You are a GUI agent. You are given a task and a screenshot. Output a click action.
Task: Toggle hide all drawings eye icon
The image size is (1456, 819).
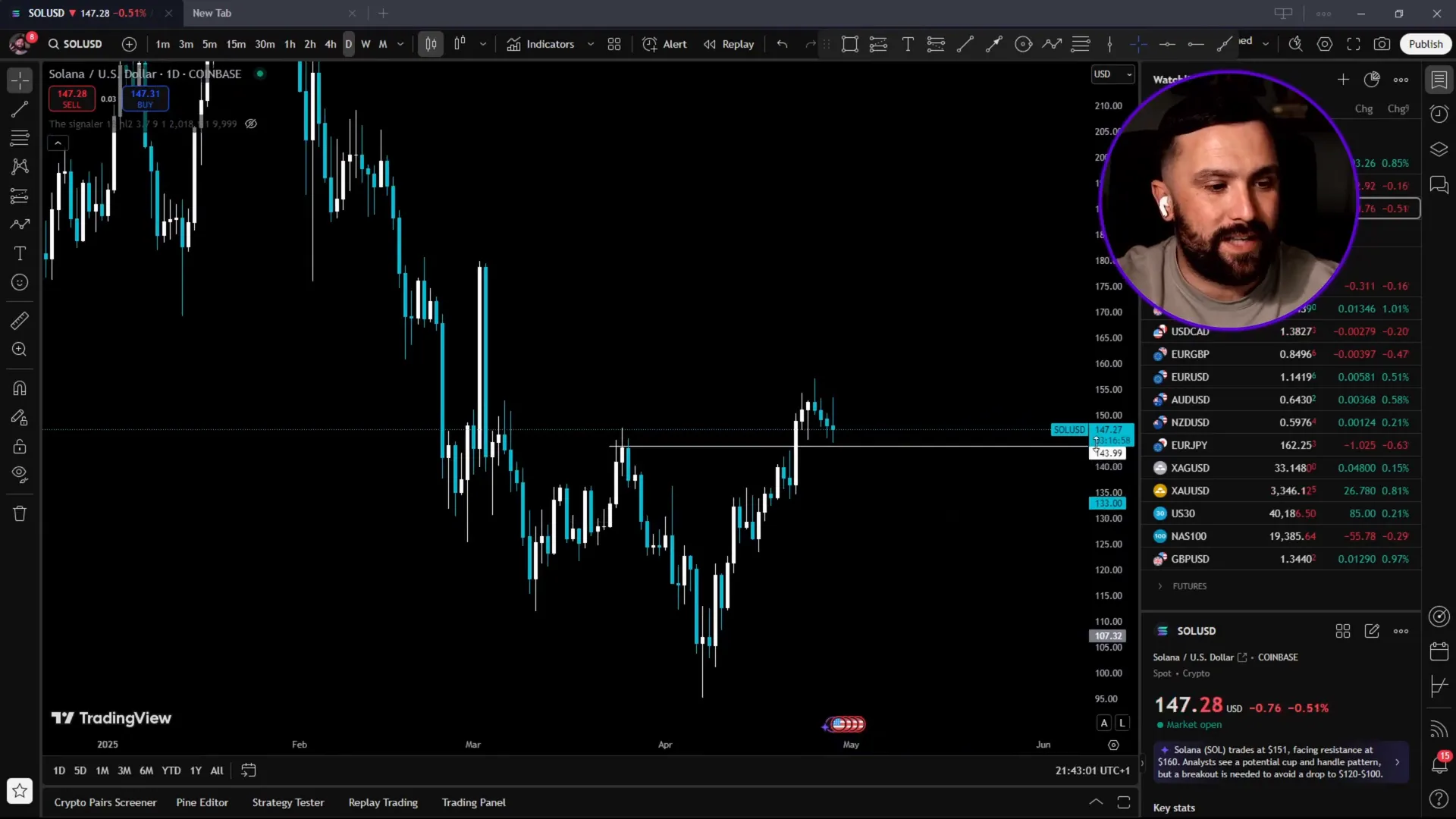[20, 475]
